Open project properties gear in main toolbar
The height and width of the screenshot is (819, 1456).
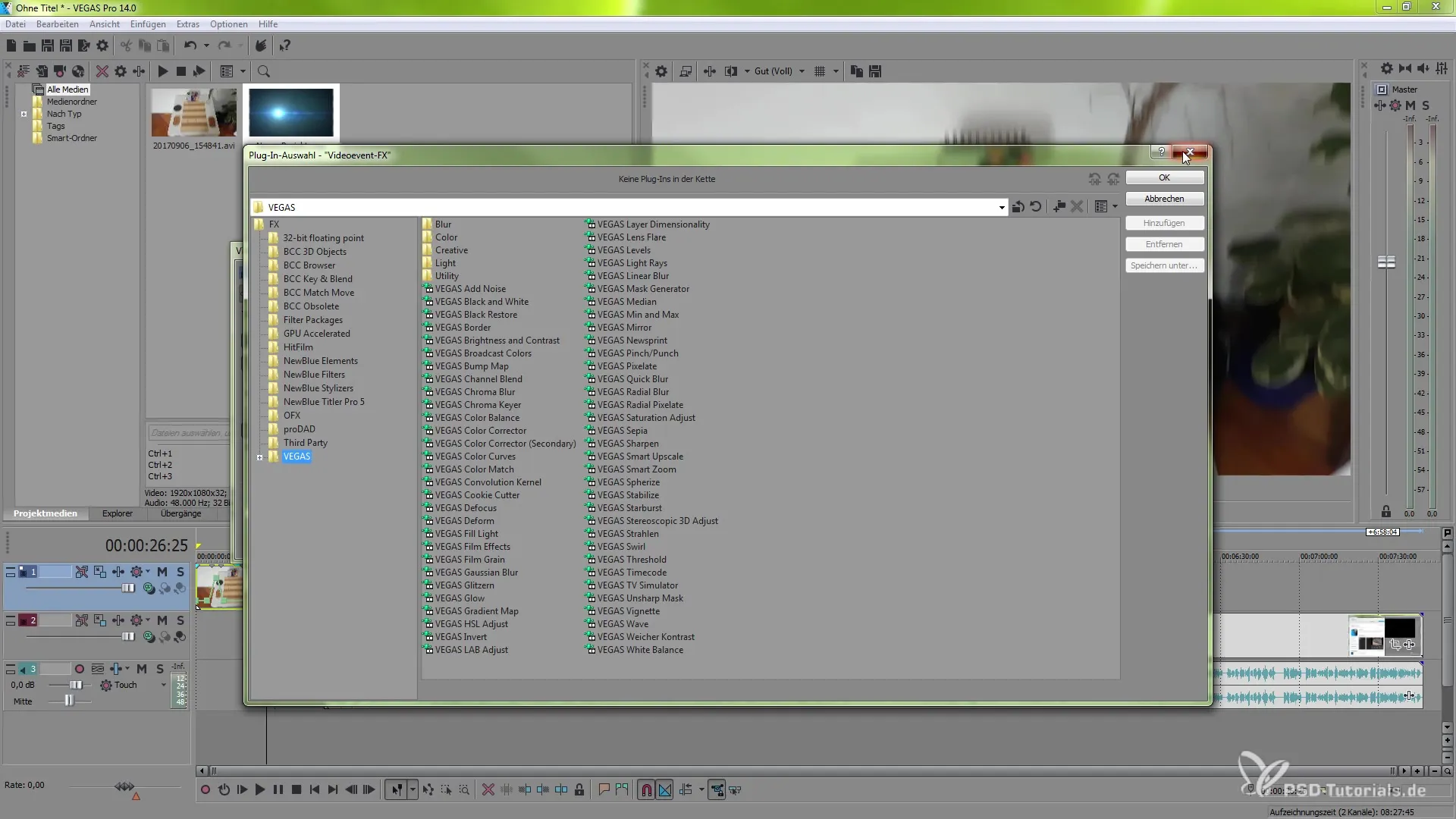(102, 46)
